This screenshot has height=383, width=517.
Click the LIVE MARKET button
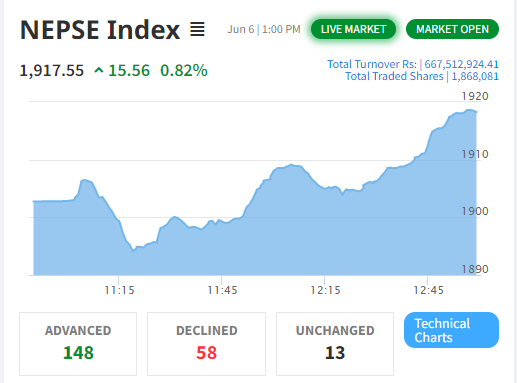[x=353, y=29]
